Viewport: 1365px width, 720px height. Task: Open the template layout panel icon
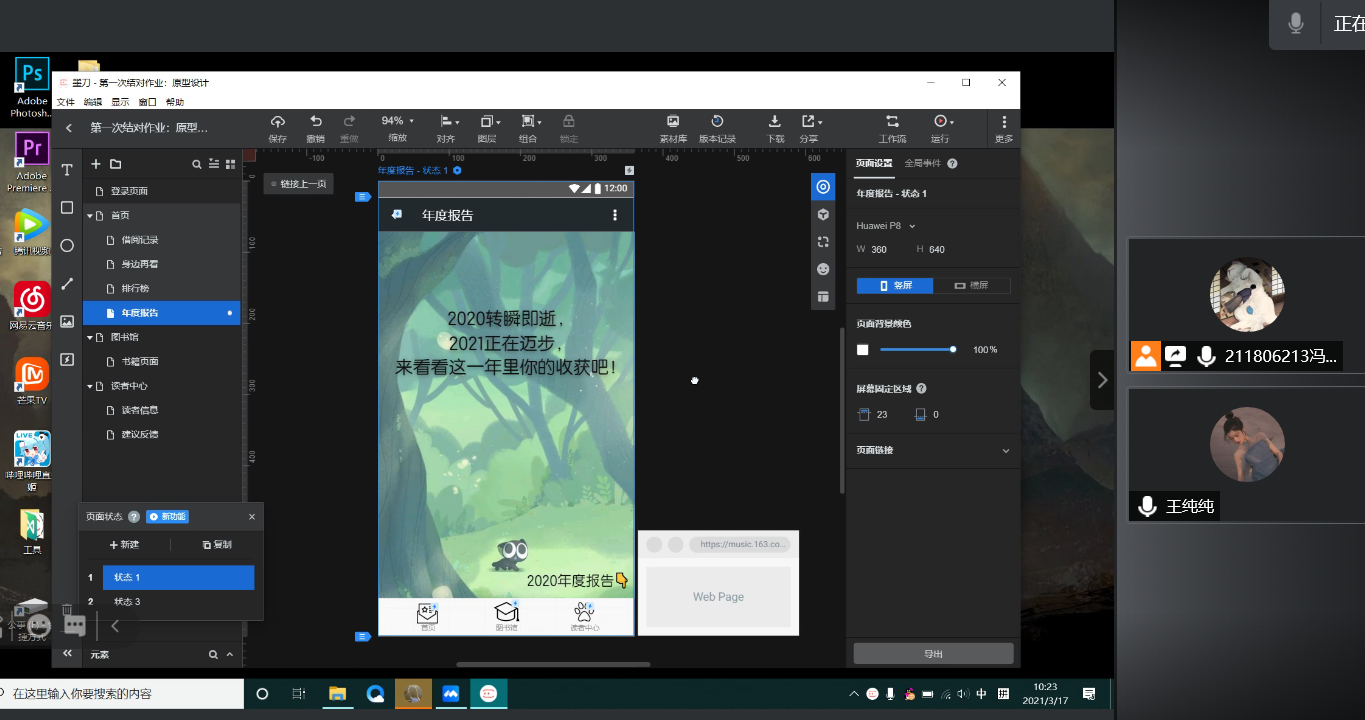[823, 296]
